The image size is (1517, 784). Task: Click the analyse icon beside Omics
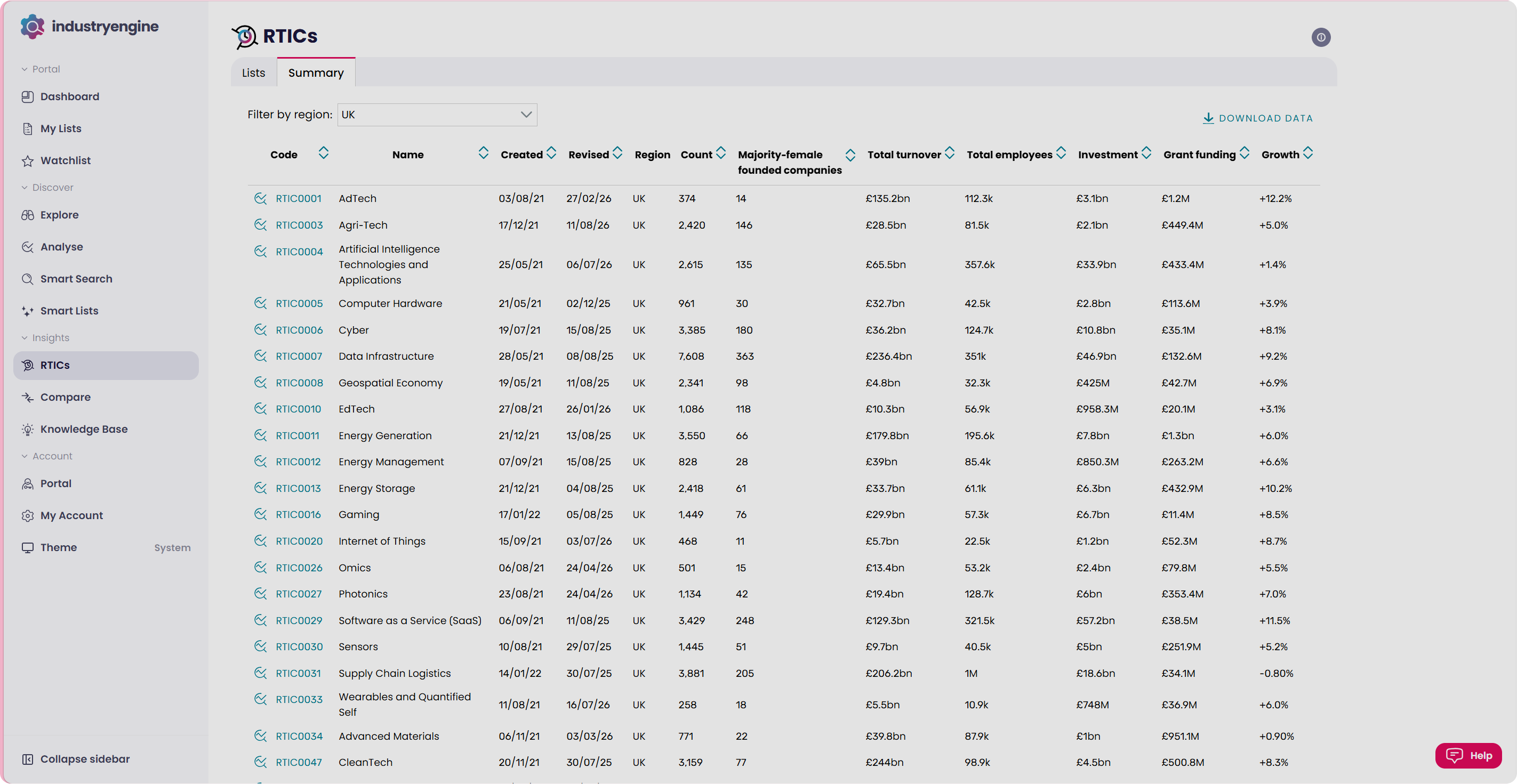tap(260, 568)
